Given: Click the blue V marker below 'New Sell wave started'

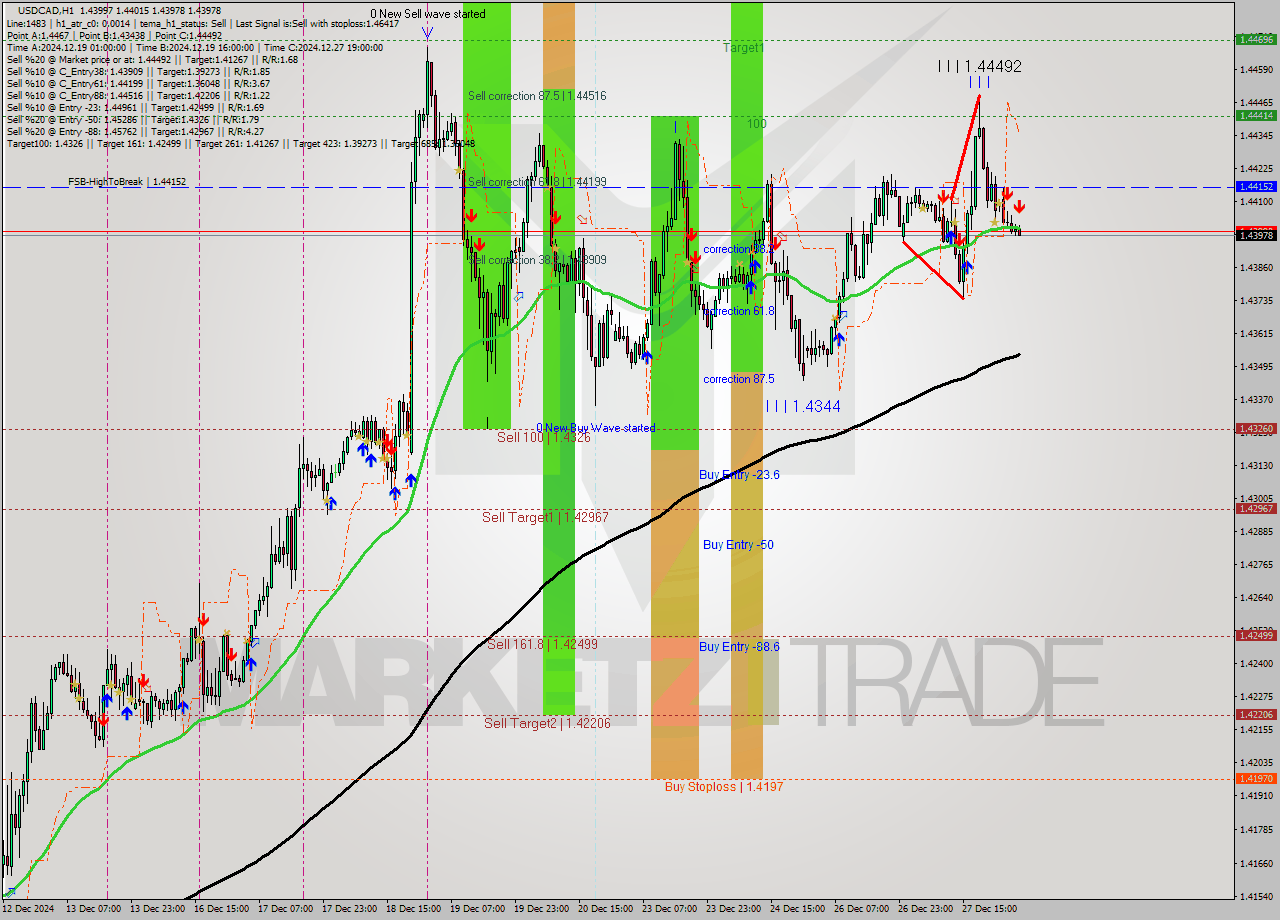Looking at the screenshot, I should 427,34.
